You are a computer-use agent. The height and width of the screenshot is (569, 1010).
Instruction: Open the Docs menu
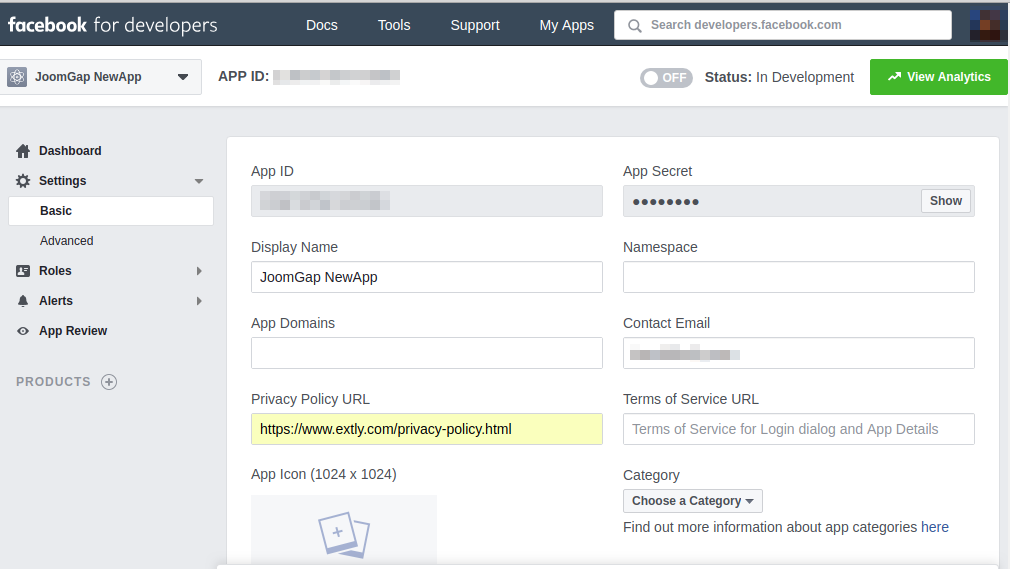coord(321,25)
